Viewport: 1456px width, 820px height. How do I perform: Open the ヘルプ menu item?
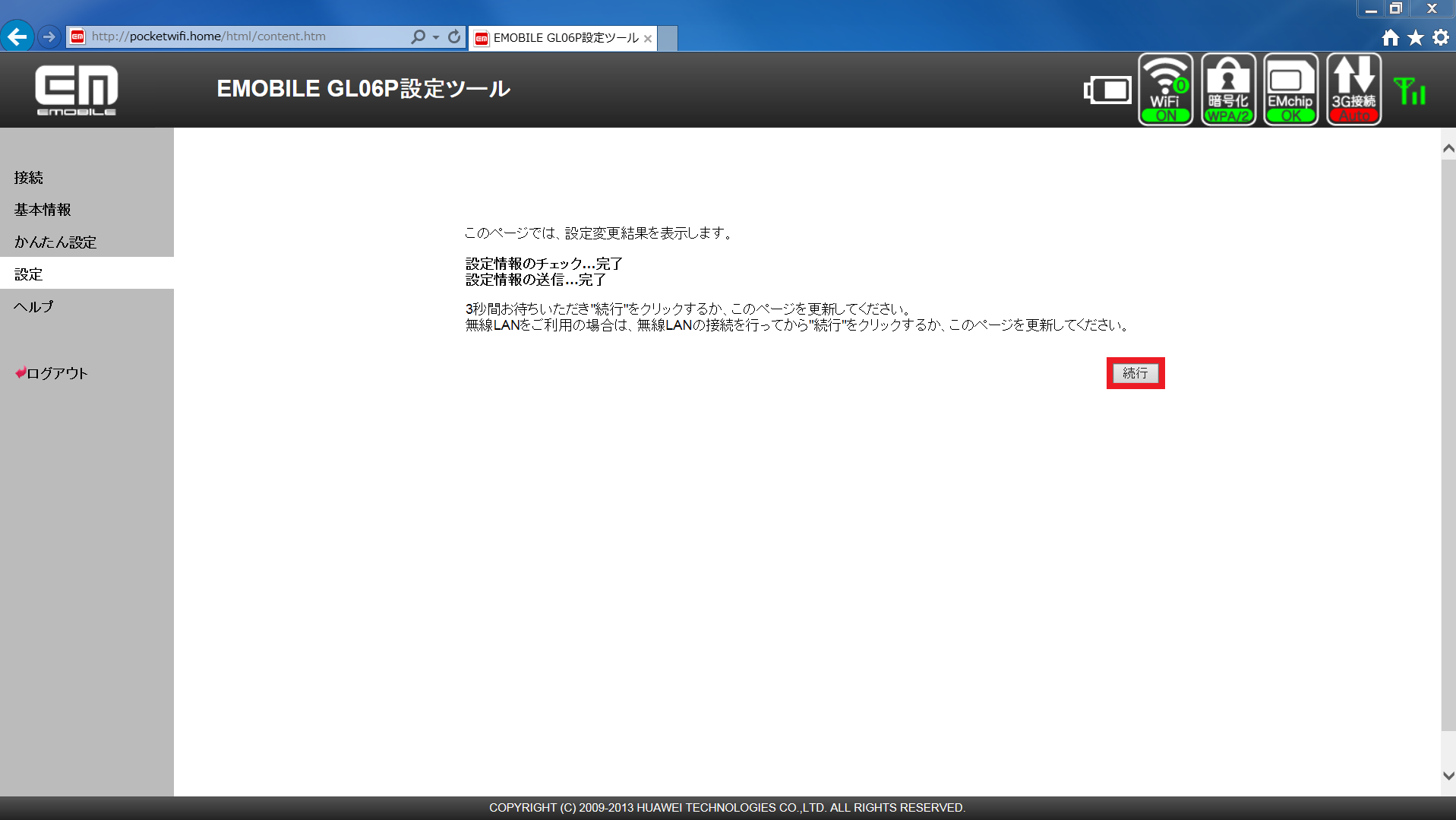(x=33, y=306)
